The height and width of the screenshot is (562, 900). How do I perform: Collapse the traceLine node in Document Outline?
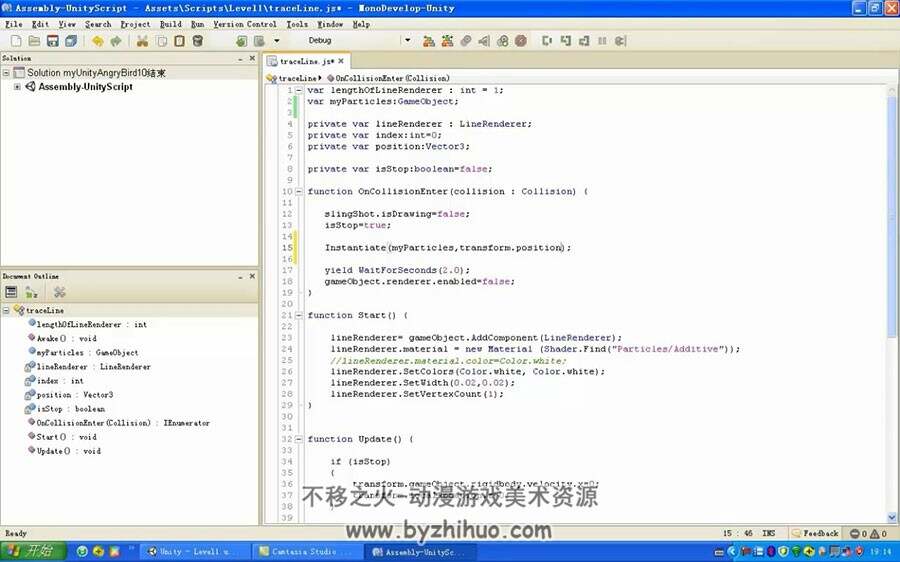[x=6, y=311]
